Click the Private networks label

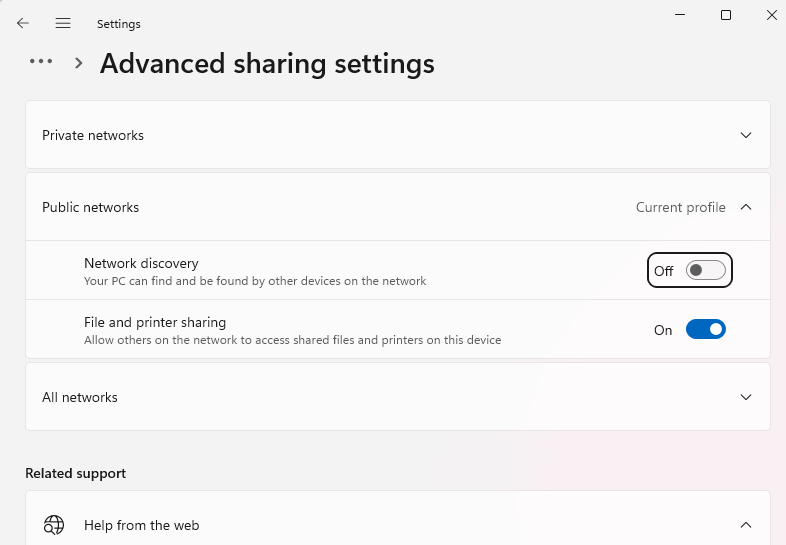pos(93,135)
